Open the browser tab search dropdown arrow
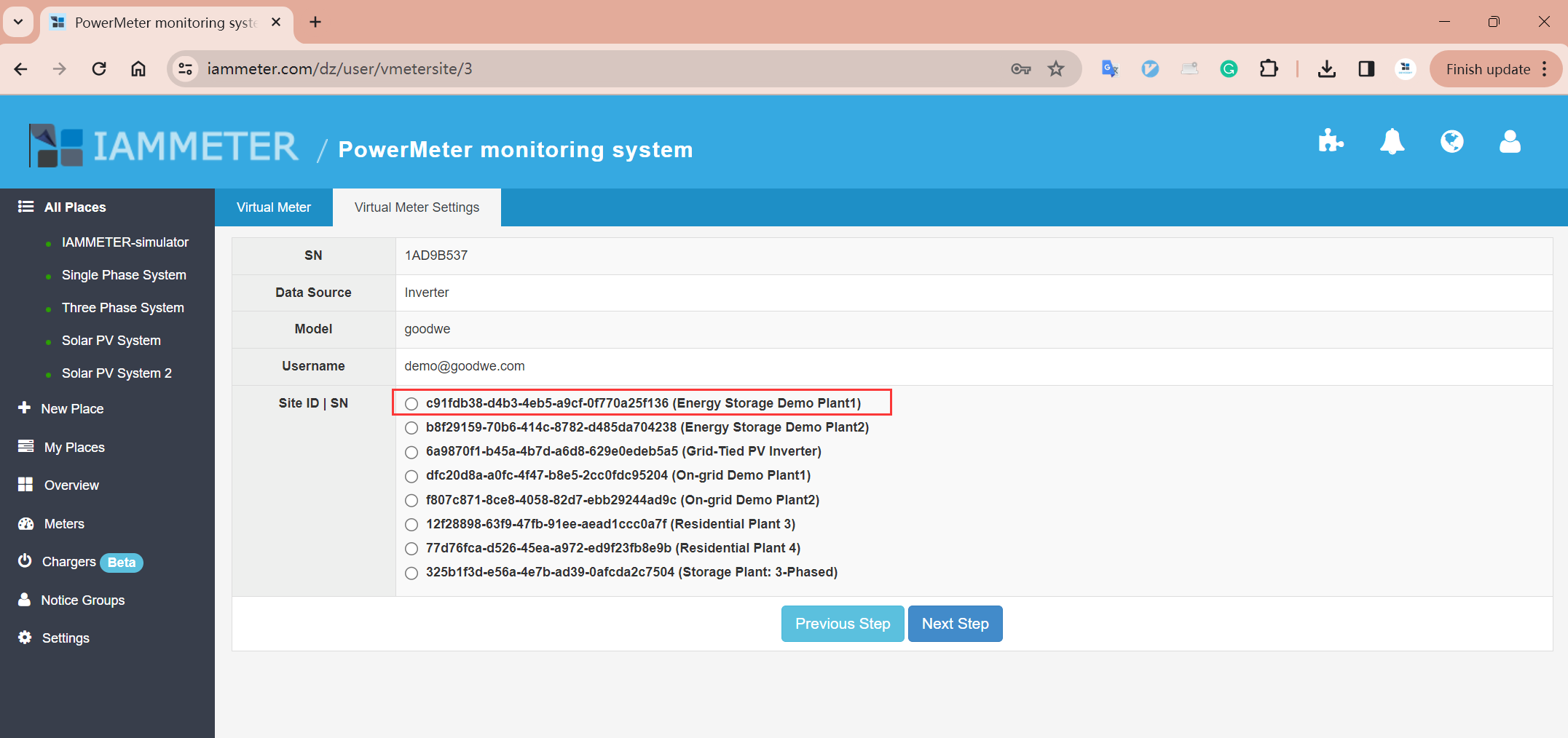This screenshot has width=1568, height=738. click(x=18, y=22)
